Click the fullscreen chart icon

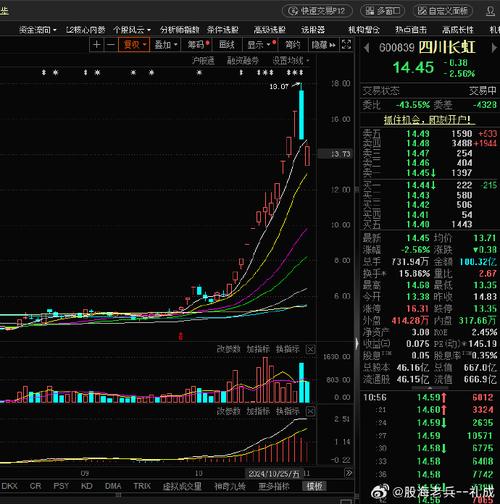[346, 45]
